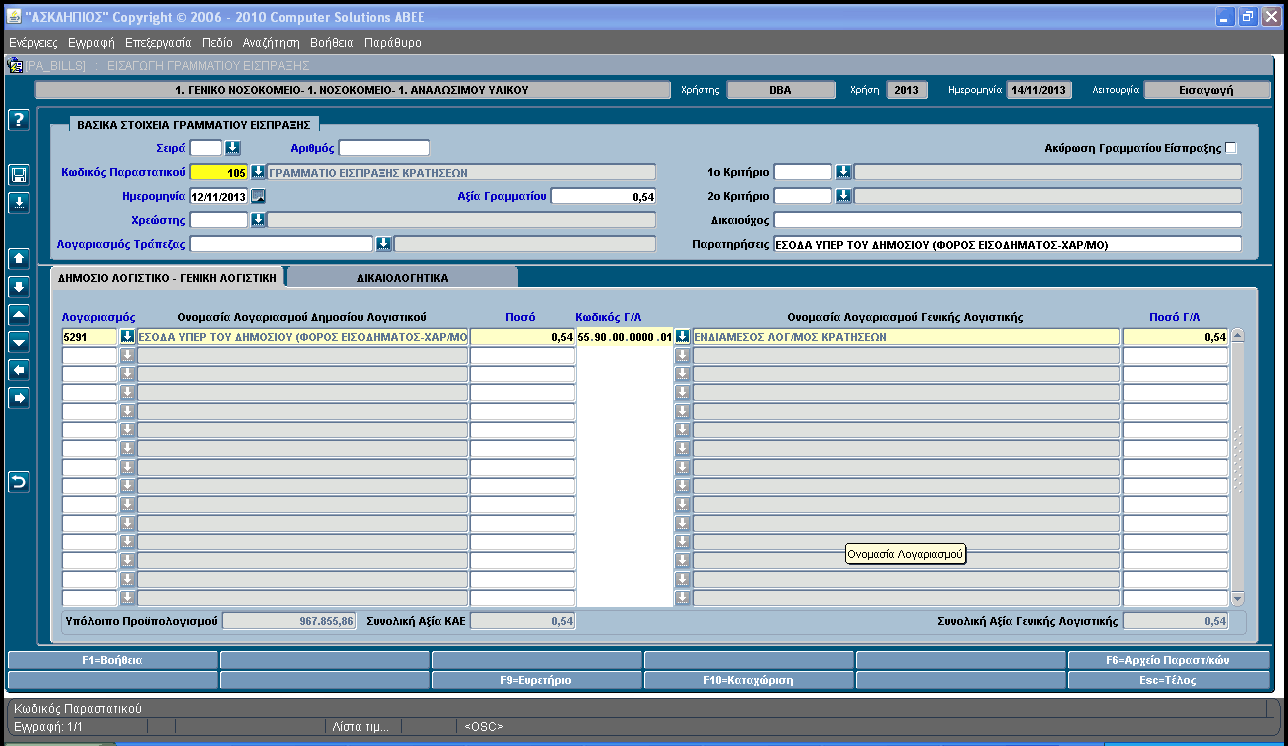Click the Παρατηρήσεις remarks field
This screenshot has width=1288, height=746.
tap(1008, 244)
